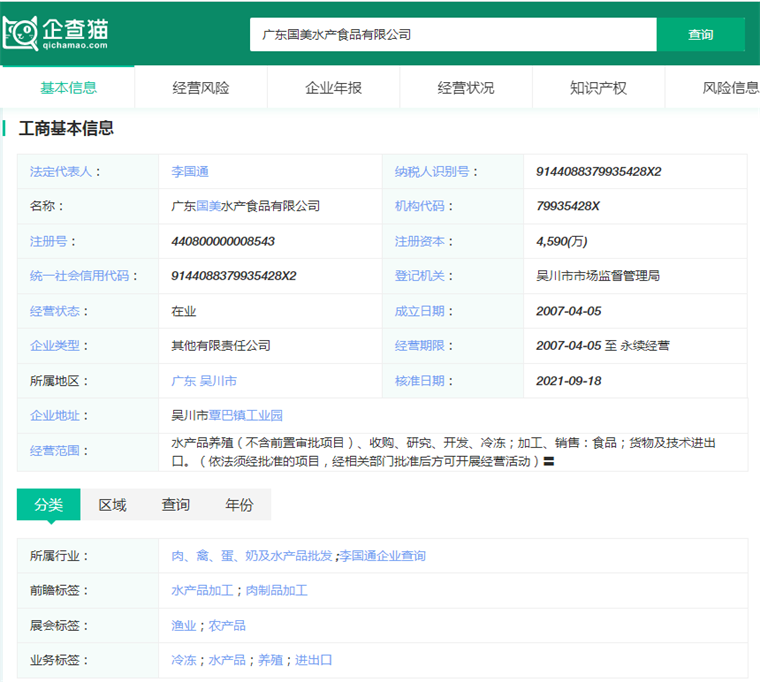Viewport: 760px width, 682px height.
Task: Click the 农产品 exhibition tag
Action: coord(227,626)
